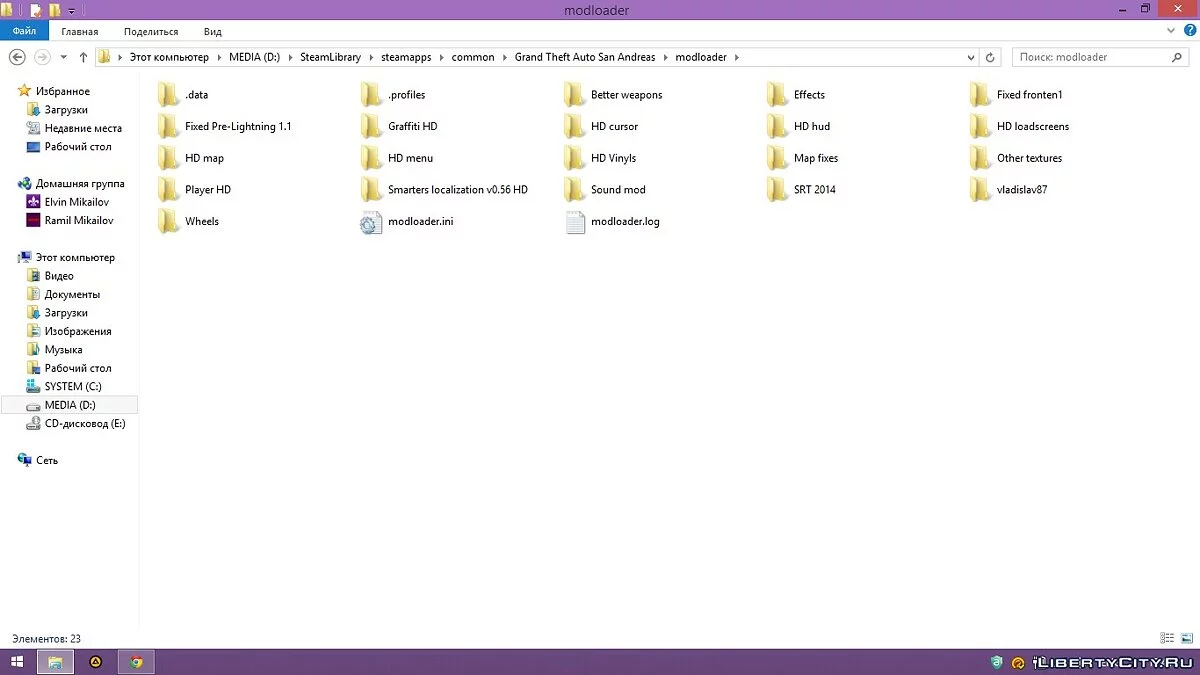Click the .profiles folder icon
This screenshot has height=675, width=1200.
pyautogui.click(x=371, y=95)
